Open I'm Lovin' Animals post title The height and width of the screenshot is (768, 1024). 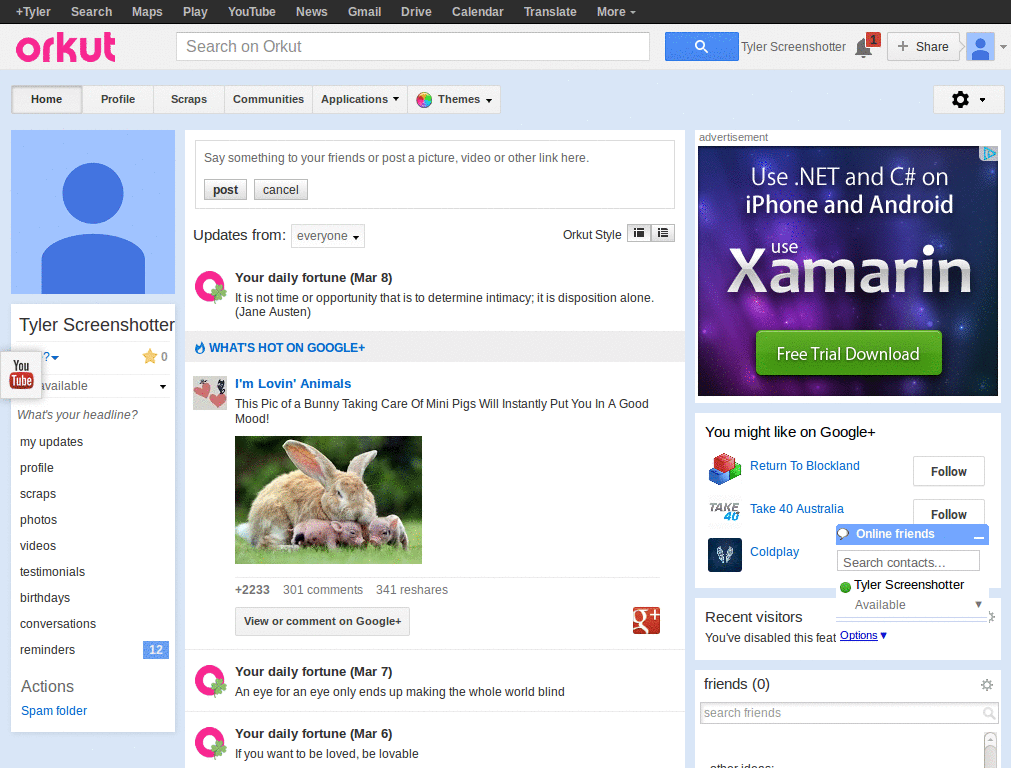click(293, 383)
